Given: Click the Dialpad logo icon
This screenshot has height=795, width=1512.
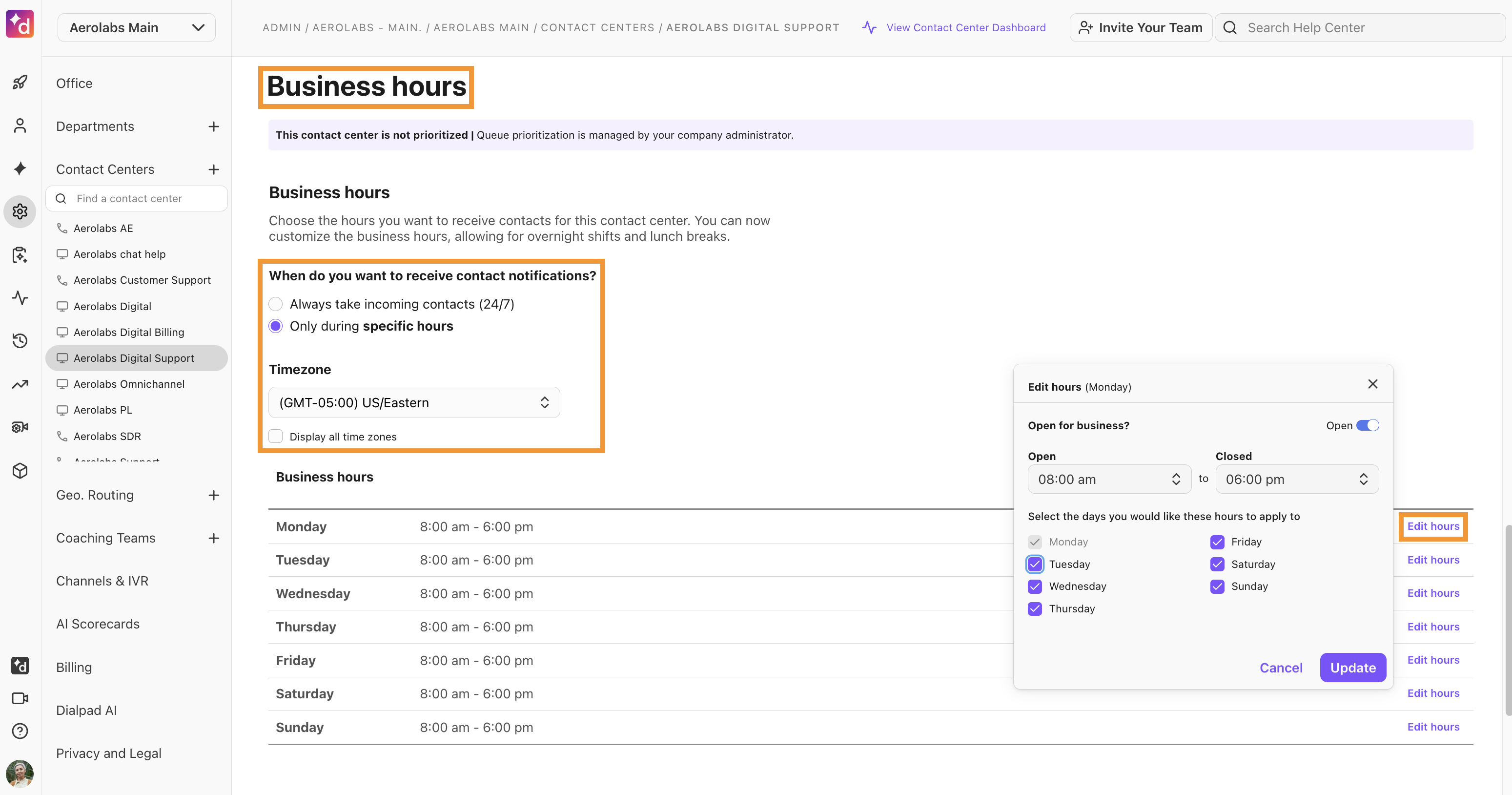Looking at the screenshot, I should point(20,24).
